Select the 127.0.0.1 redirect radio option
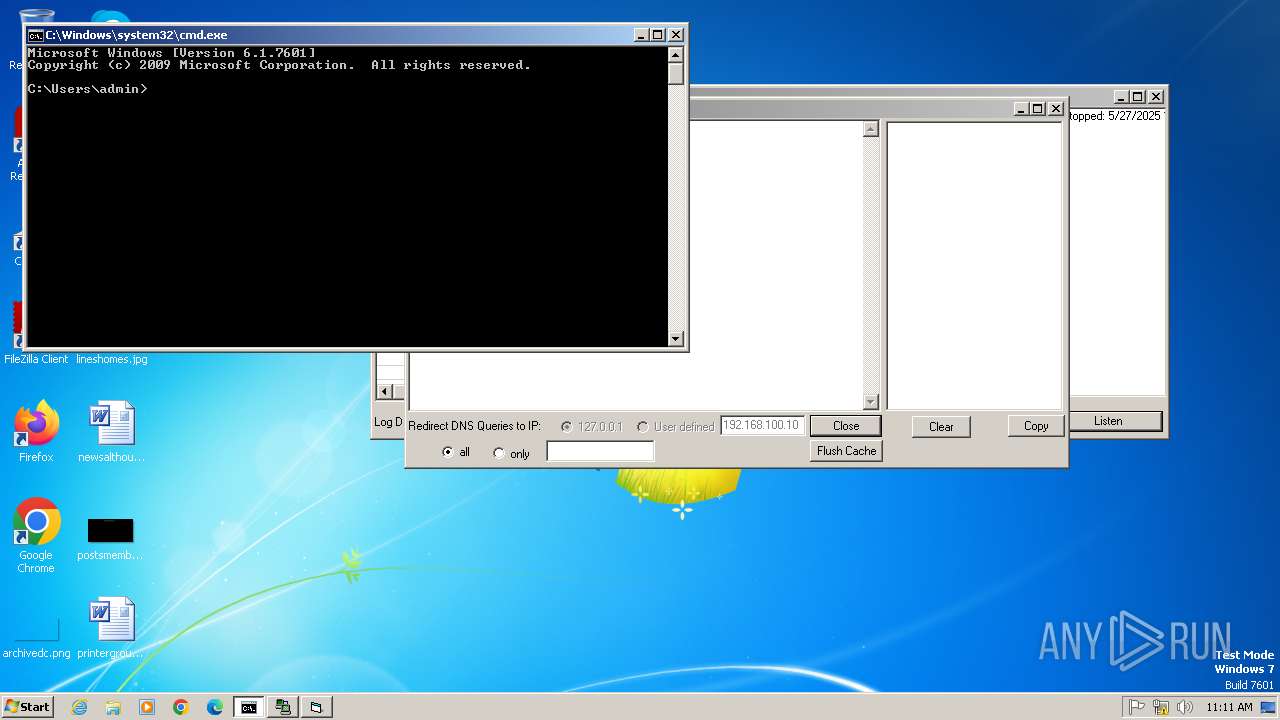Screen dimensions: 1280x720 point(567,426)
